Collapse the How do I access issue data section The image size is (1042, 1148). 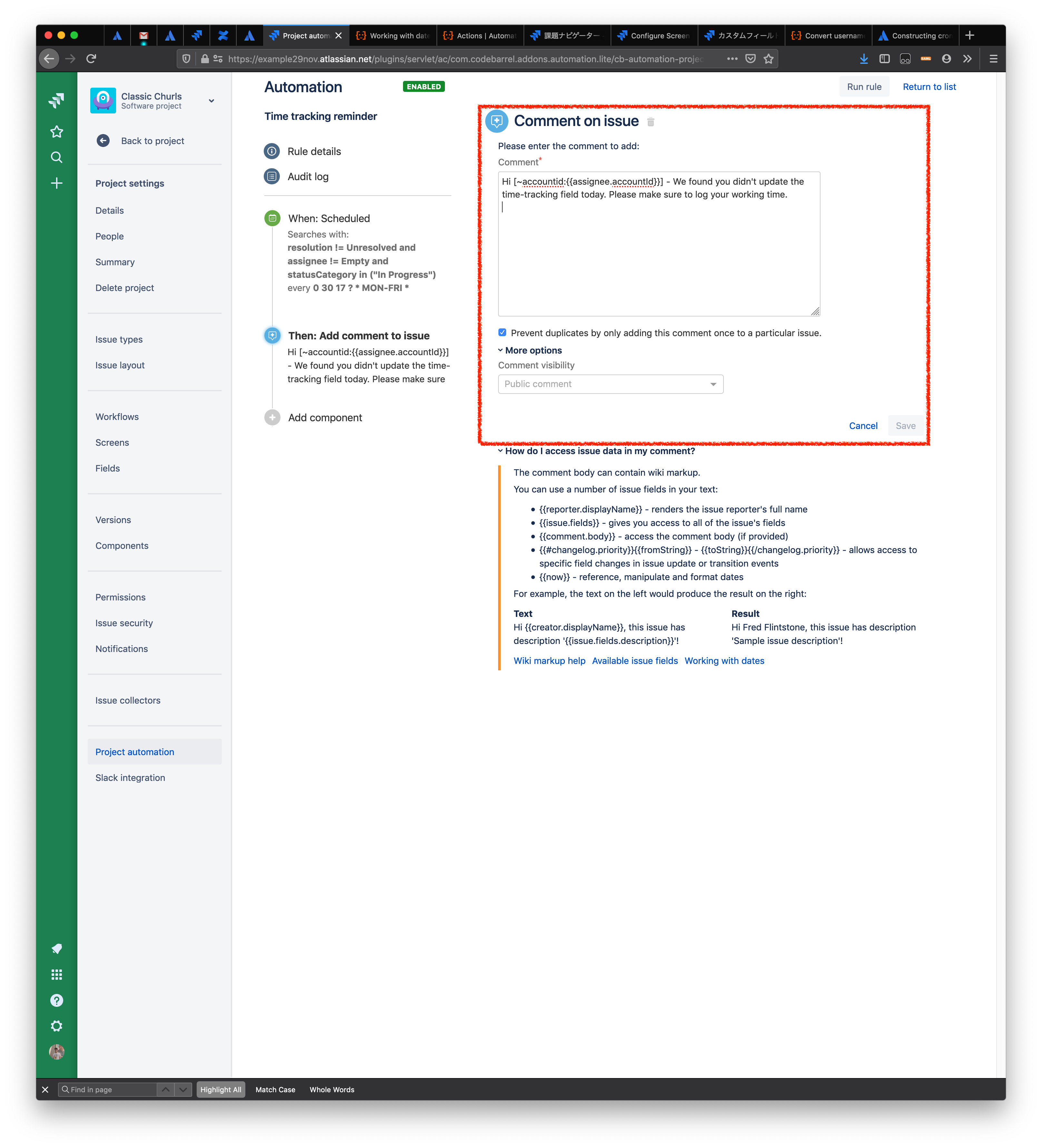click(x=596, y=451)
